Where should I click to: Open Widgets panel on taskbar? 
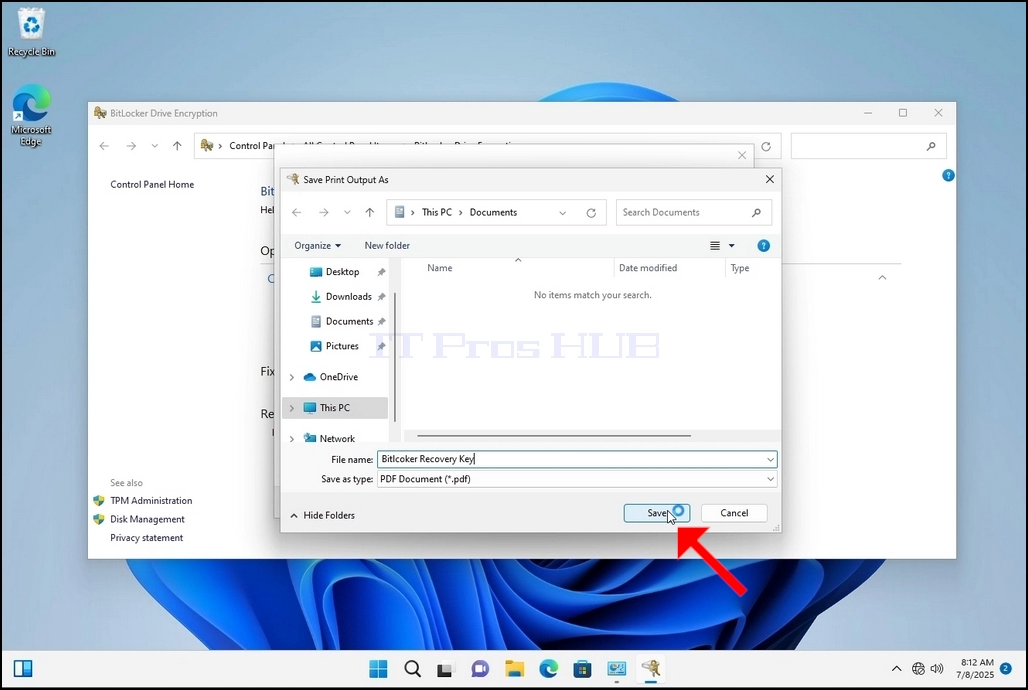pos(23,669)
